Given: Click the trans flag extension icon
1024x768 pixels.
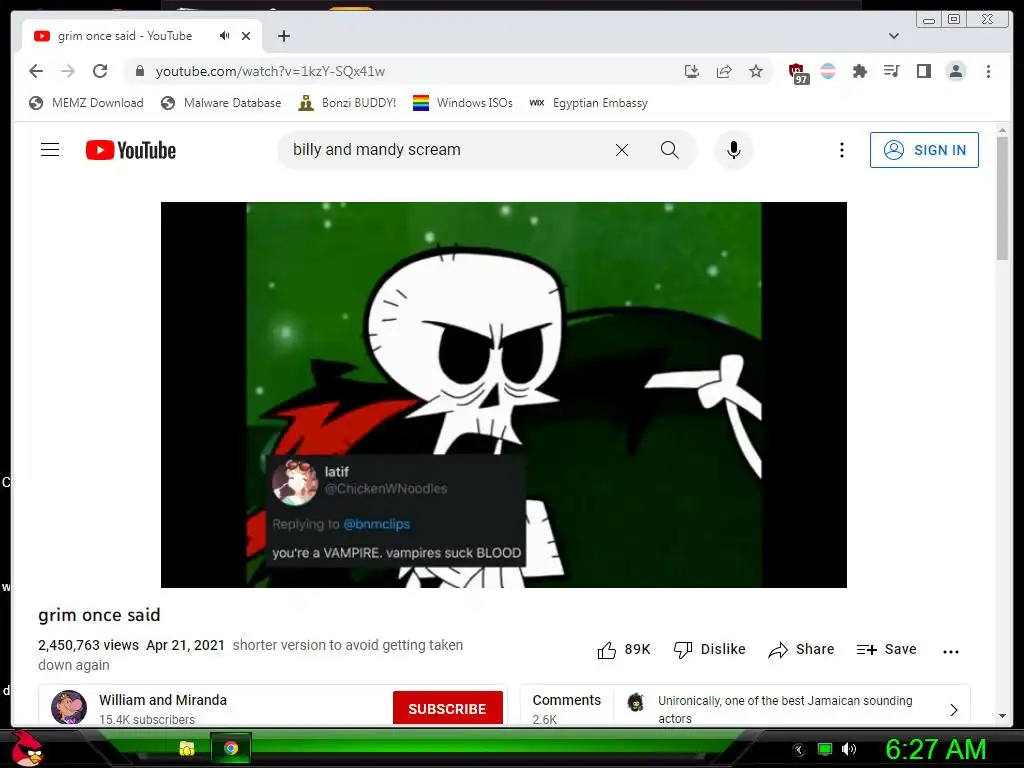Looking at the screenshot, I should point(827,71).
